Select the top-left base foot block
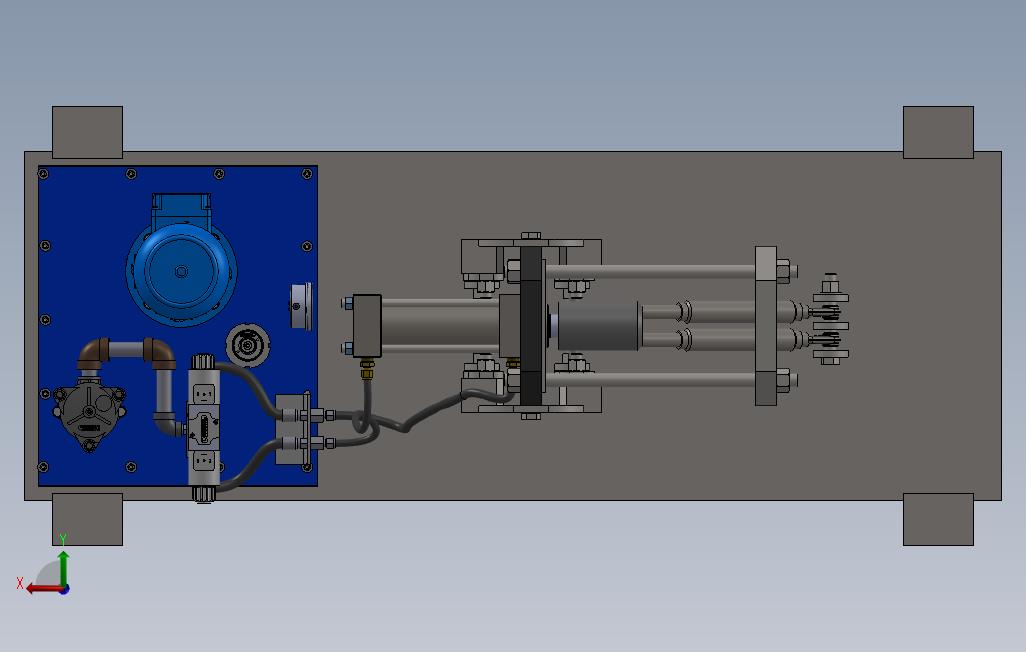Viewport: 1026px width, 652px height. click(x=87, y=132)
